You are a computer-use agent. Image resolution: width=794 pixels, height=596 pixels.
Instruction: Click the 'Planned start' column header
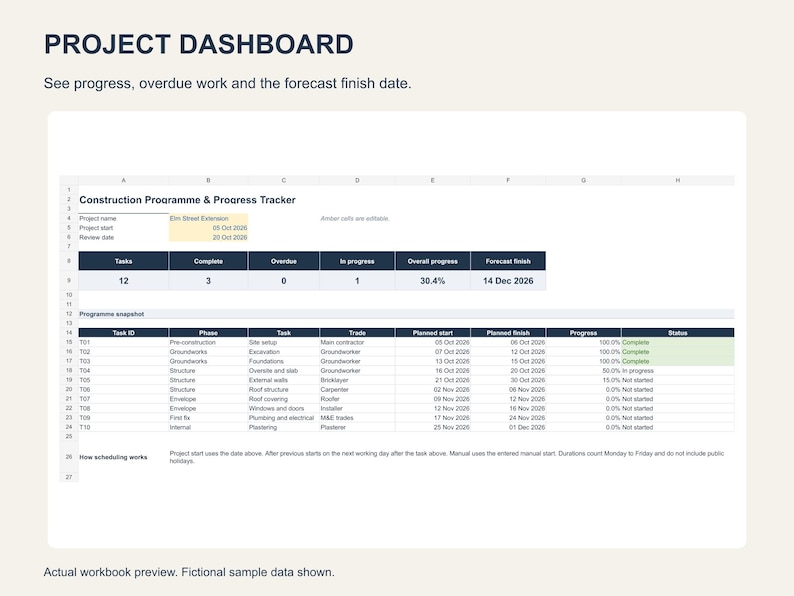432,333
